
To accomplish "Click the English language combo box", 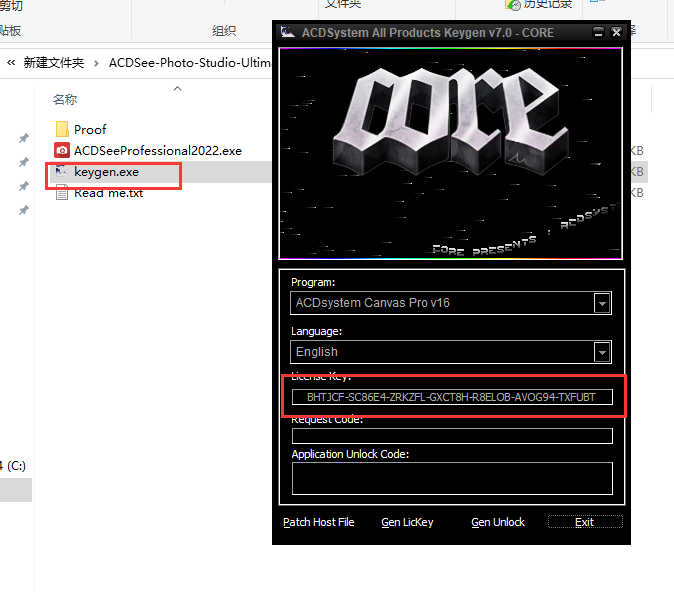I will coord(450,352).
